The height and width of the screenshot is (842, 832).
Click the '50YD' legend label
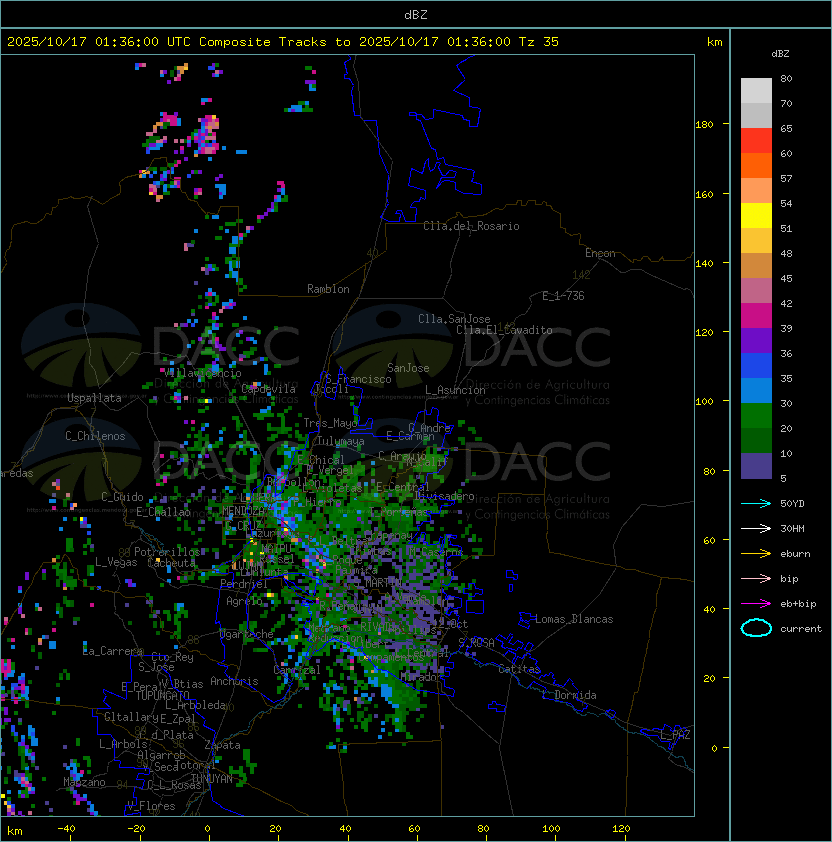point(792,503)
